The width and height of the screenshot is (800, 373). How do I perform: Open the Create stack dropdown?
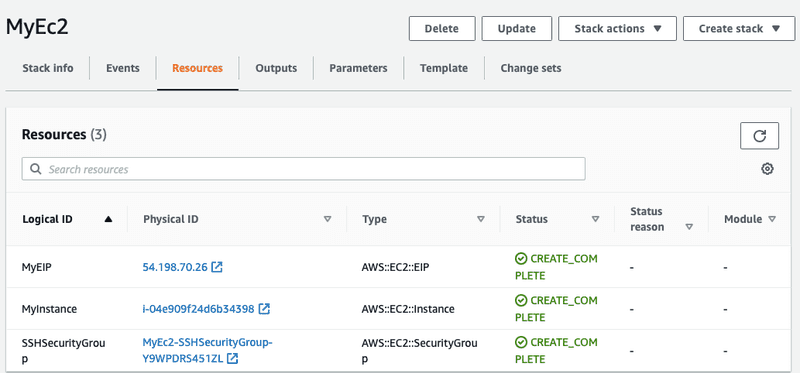pos(739,29)
